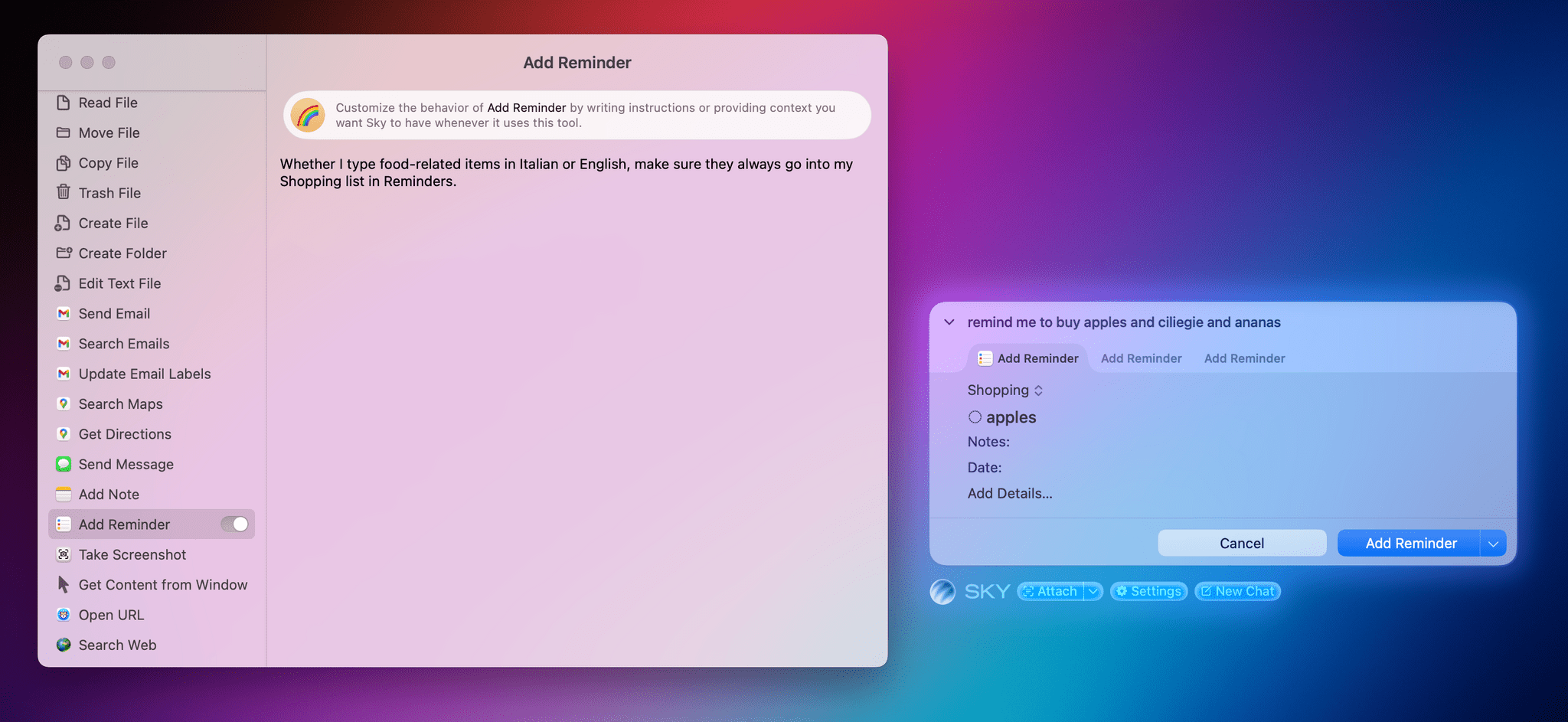Select Update Email Labels in the sidebar
The image size is (1568, 722).
152,374
